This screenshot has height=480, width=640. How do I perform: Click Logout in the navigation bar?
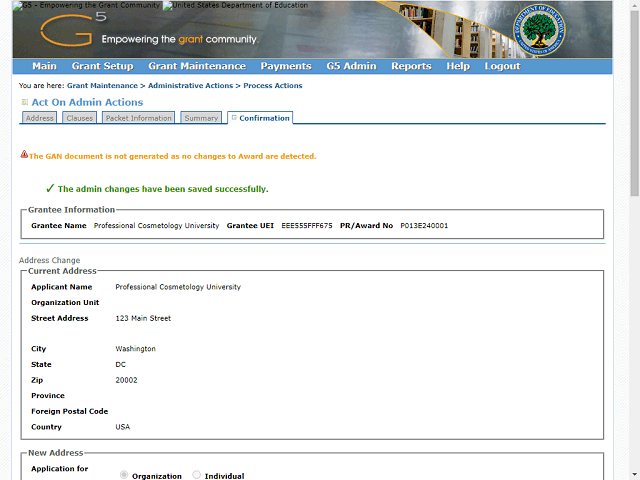click(502, 66)
